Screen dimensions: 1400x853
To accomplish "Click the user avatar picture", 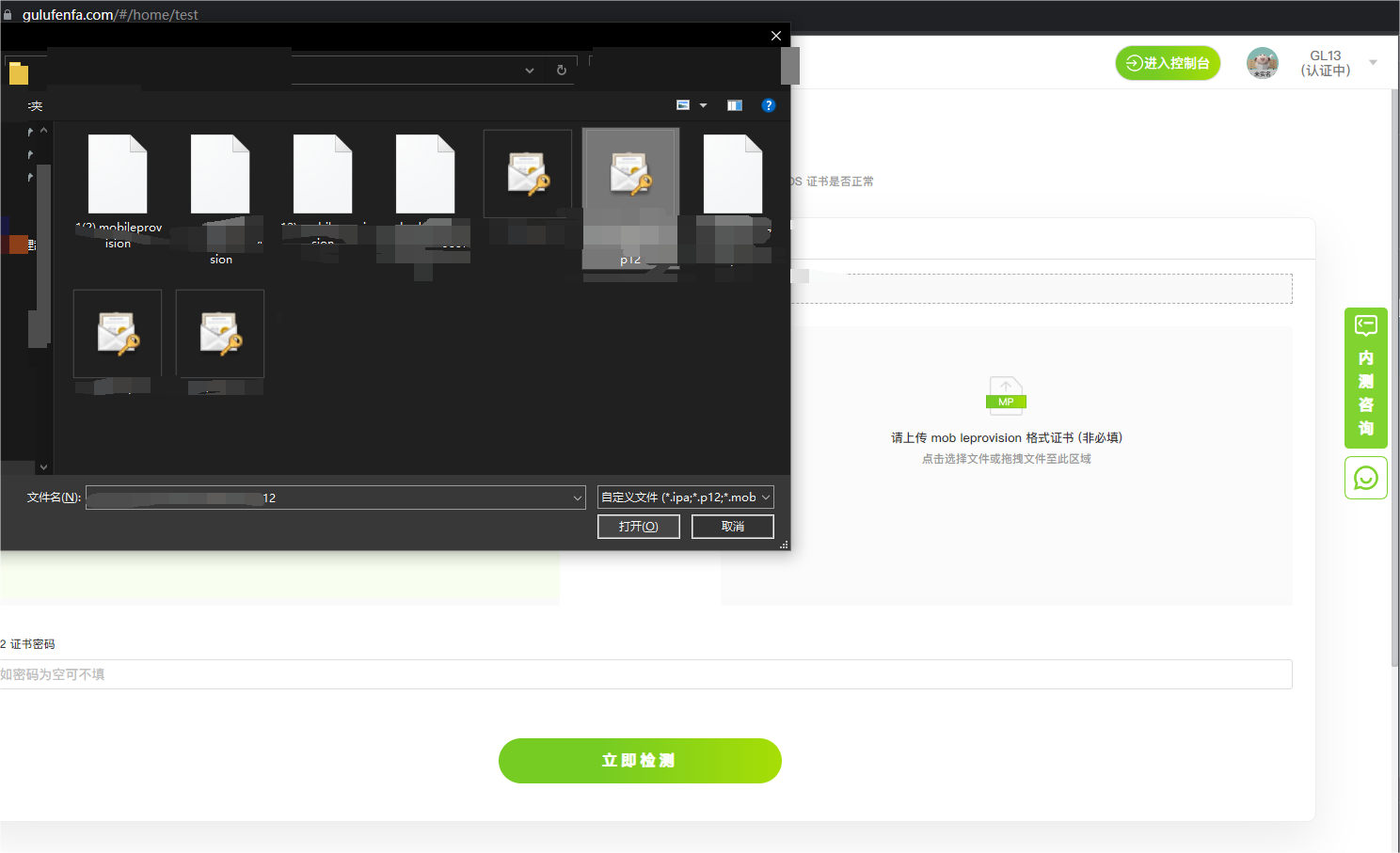I will (x=1263, y=63).
